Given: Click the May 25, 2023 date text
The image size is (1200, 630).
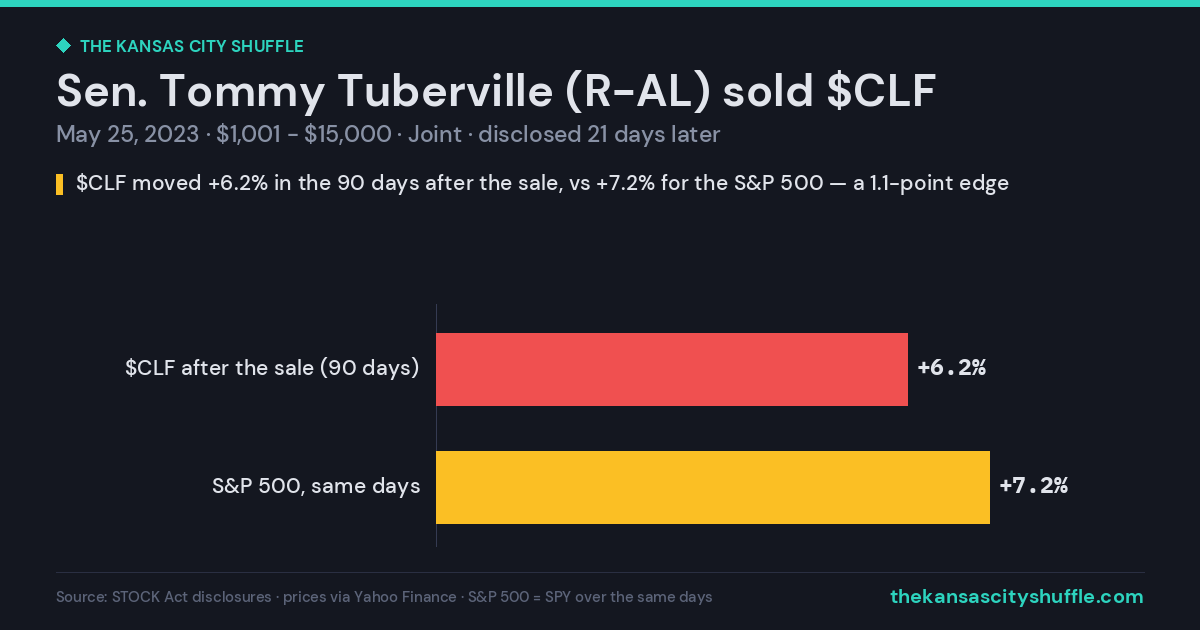Looking at the screenshot, I should tap(127, 134).
